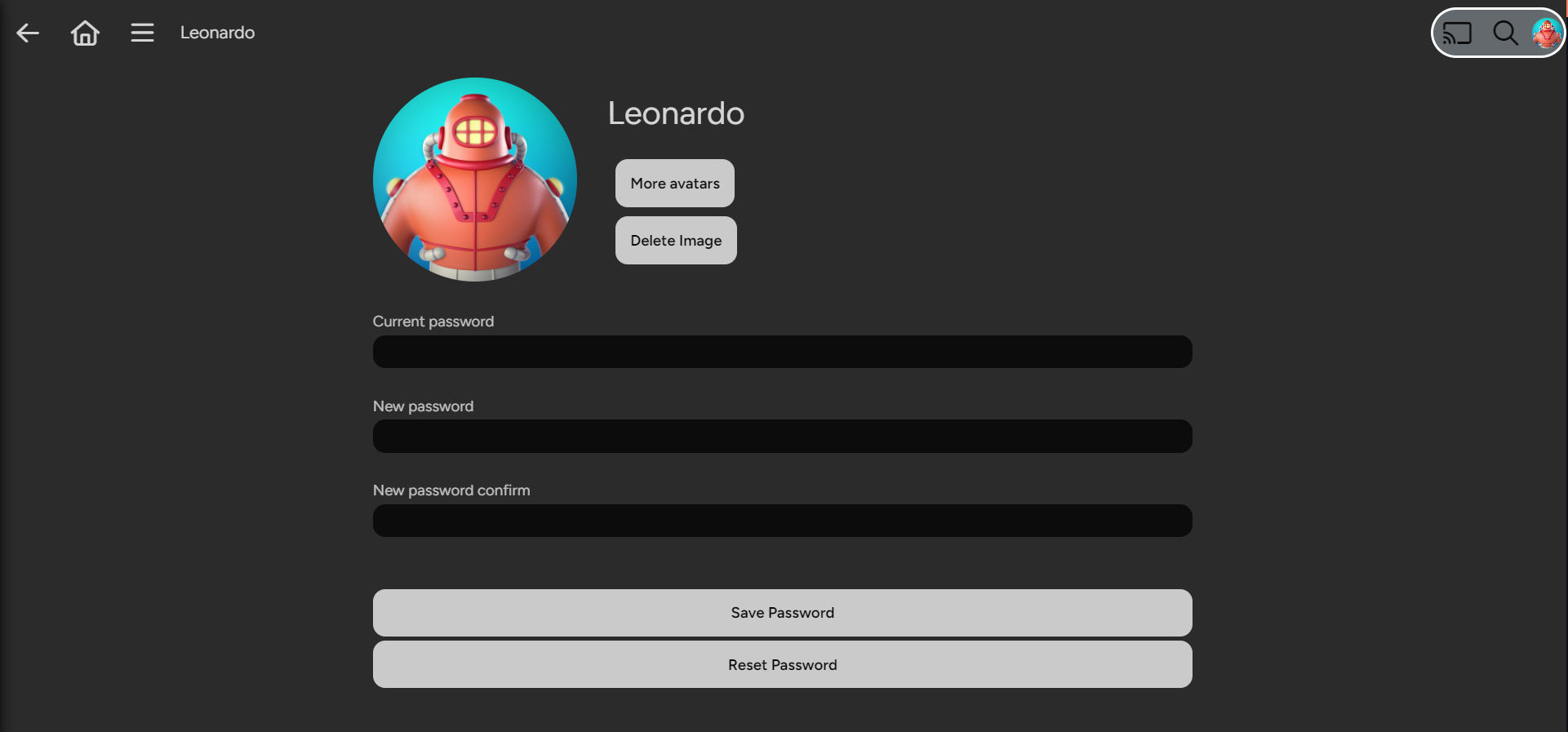Go back using the arrow icon
The height and width of the screenshot is (732, 1568).
click(x=28, y=33)
